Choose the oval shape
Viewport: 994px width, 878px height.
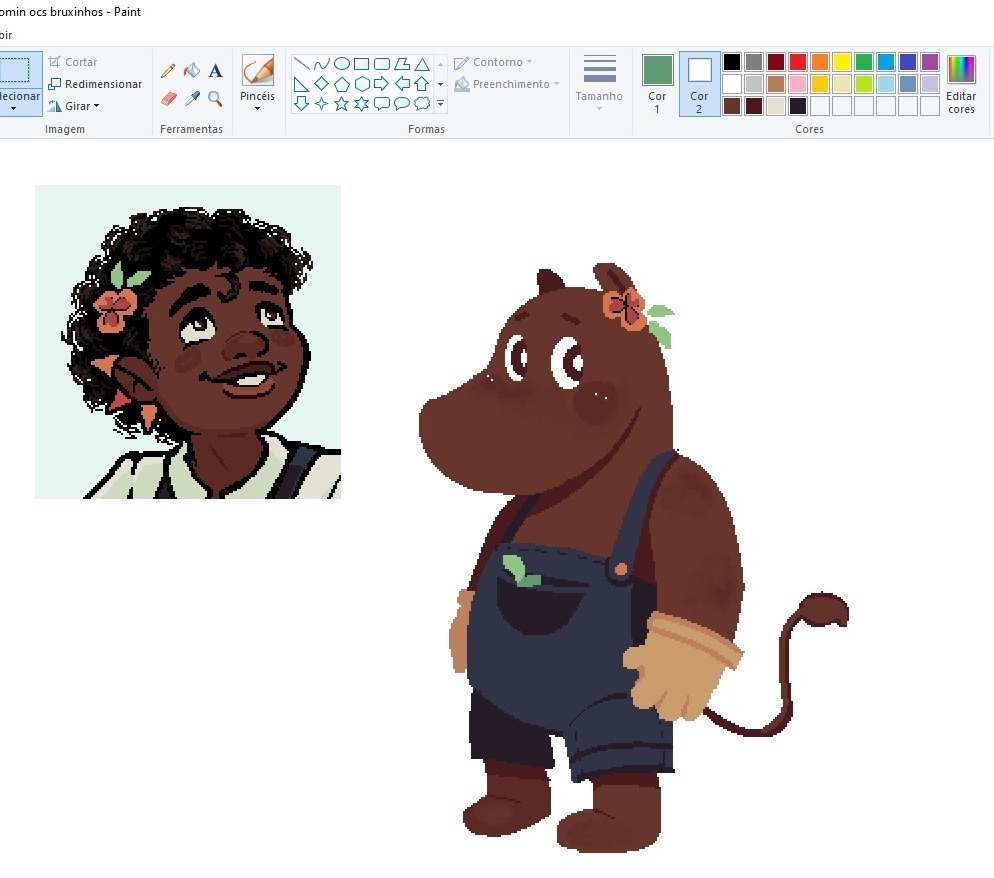[341, 64]
